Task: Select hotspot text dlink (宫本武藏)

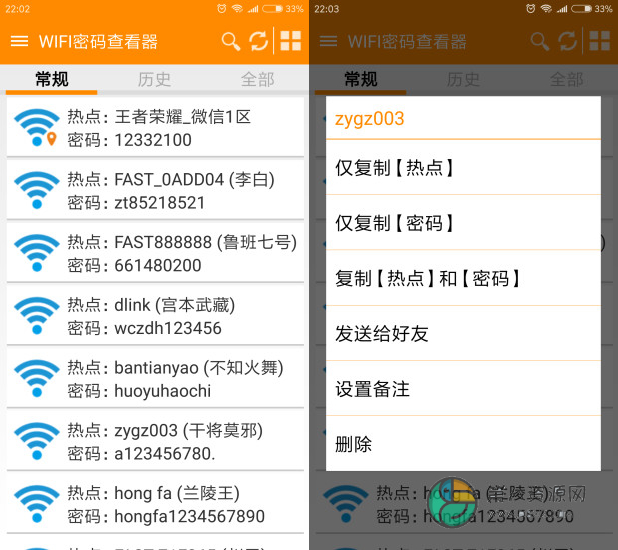Action: 175,305
